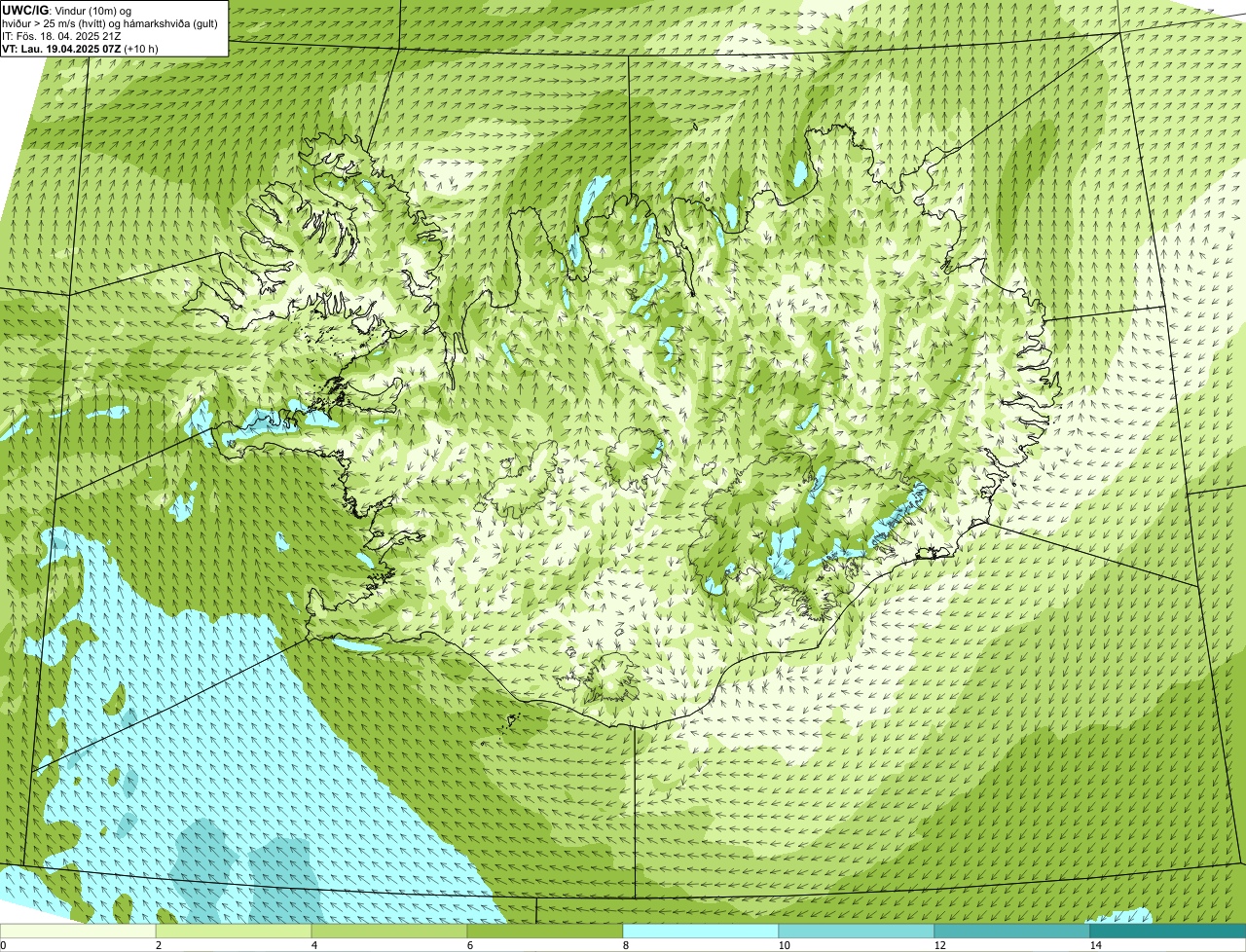Click the legend scale label "4"

pos(313,945)
